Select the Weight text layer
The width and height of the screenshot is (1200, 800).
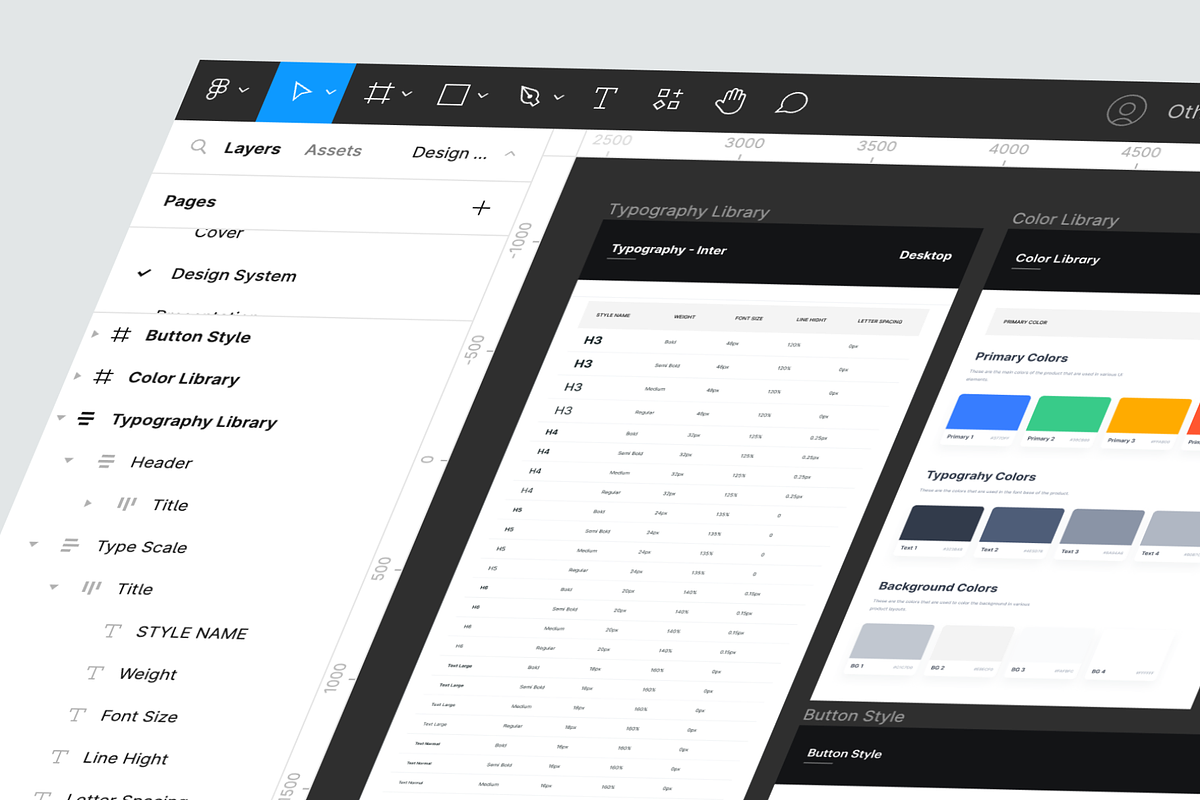pos(148,674)
